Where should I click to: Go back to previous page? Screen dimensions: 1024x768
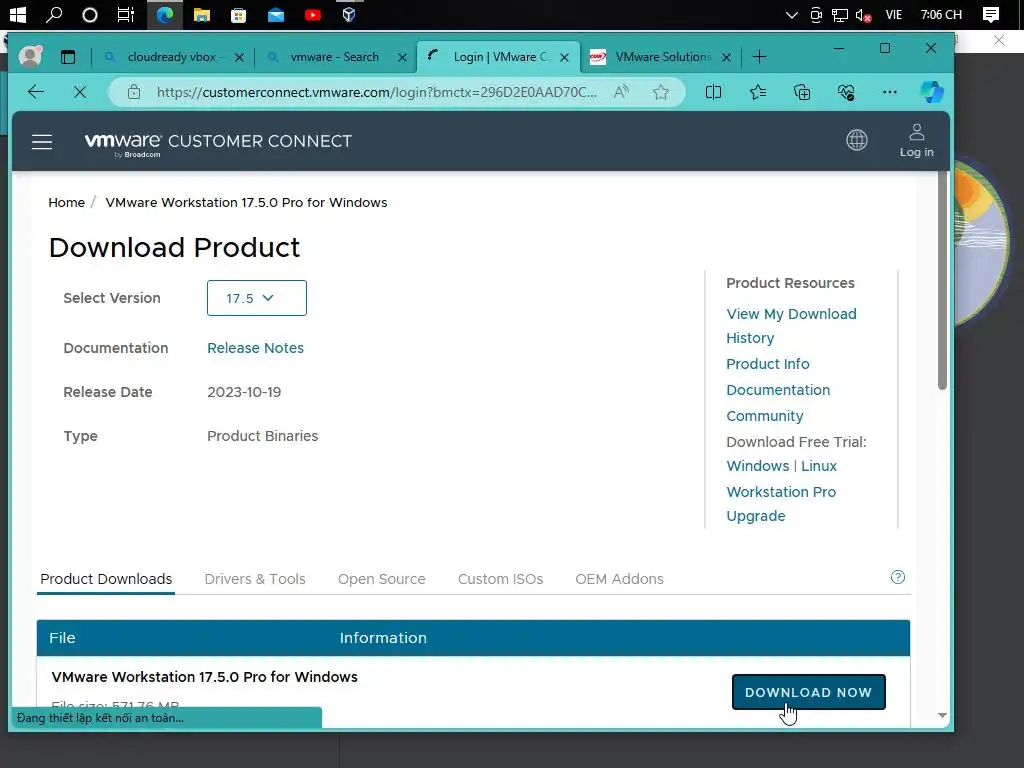coord(36,92)
